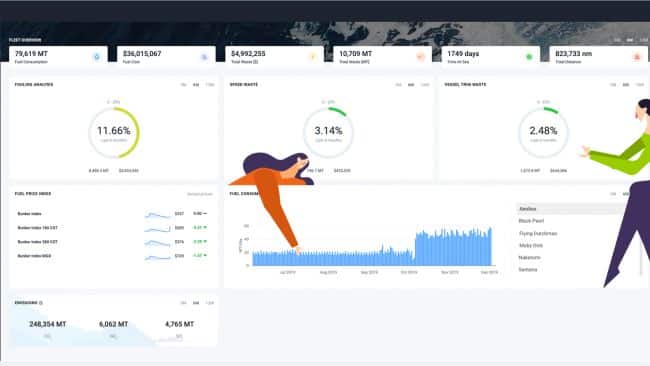Open the Bunker Index sparkline chart
The width and height of the screenshot is (650, 366).
(x=158, y=214)
